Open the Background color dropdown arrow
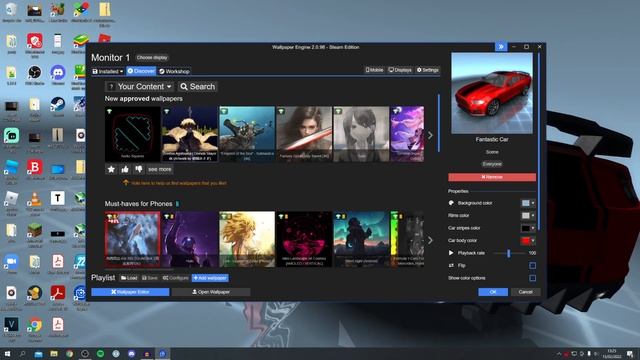640x360 pixels. click(533, 203)
